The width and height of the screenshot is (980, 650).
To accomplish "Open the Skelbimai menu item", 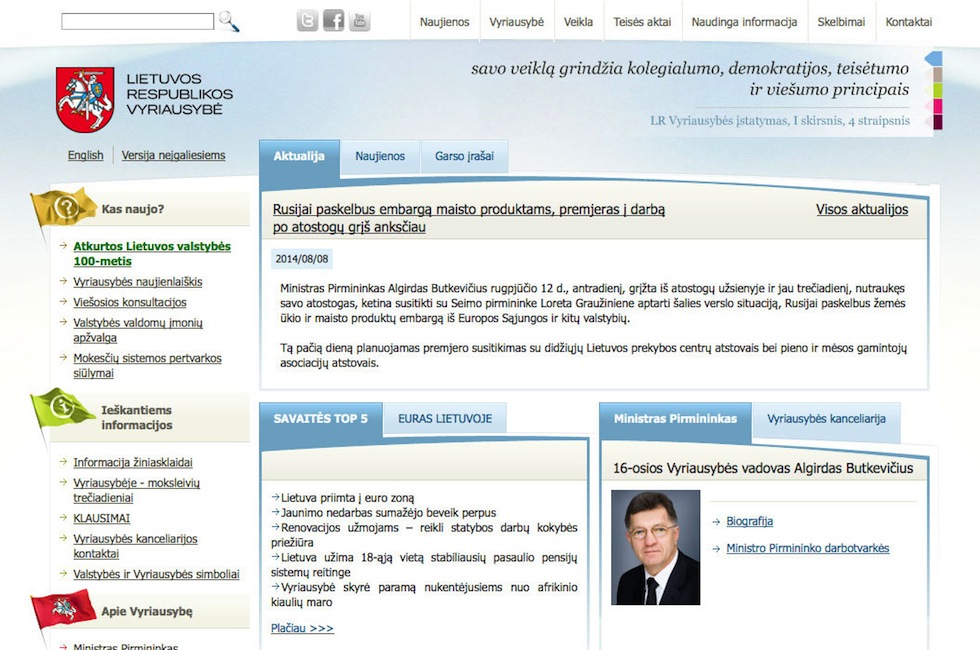I will point(841,22).
